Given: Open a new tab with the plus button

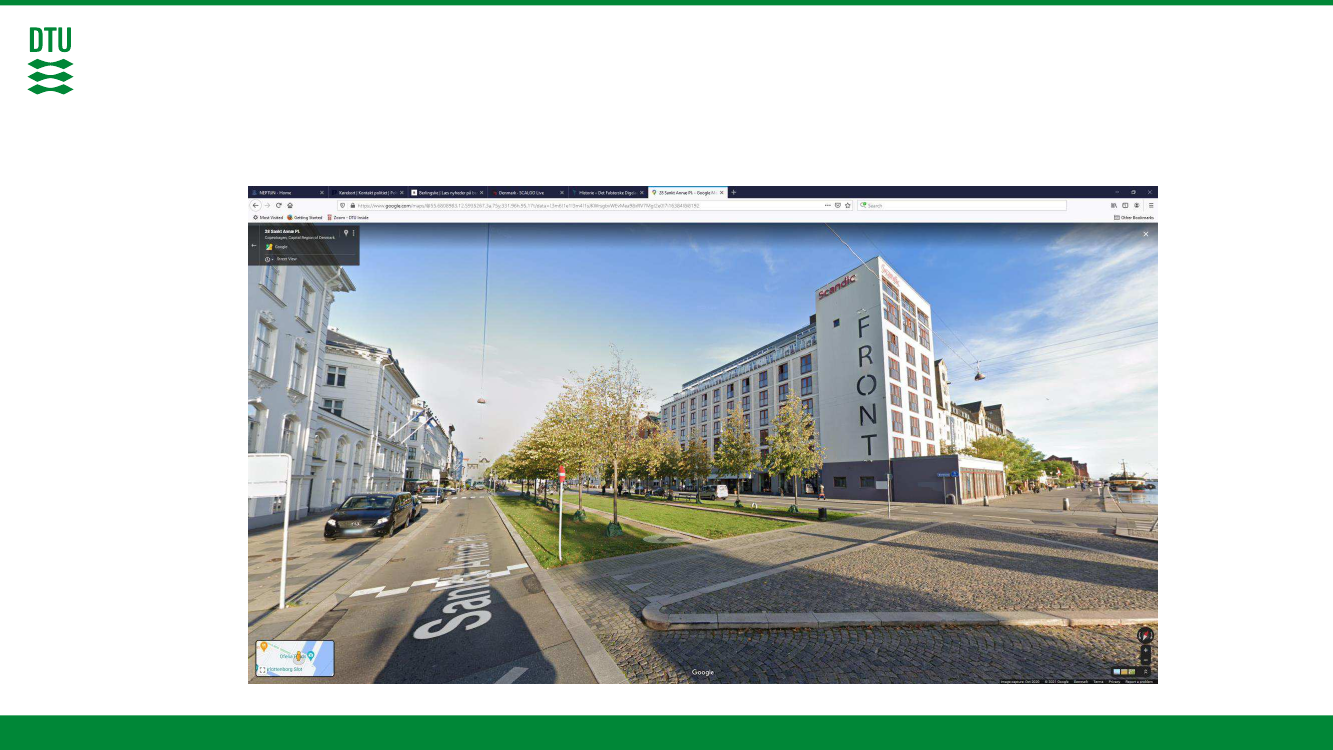Looking at the screenshot, I should 733,192.
